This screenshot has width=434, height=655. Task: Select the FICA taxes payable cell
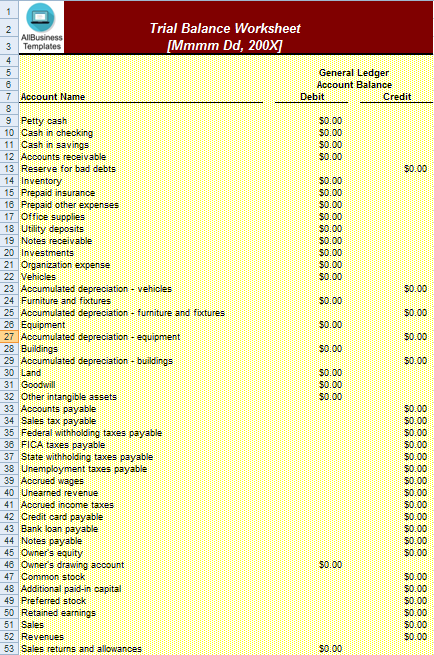click(63, 445)
